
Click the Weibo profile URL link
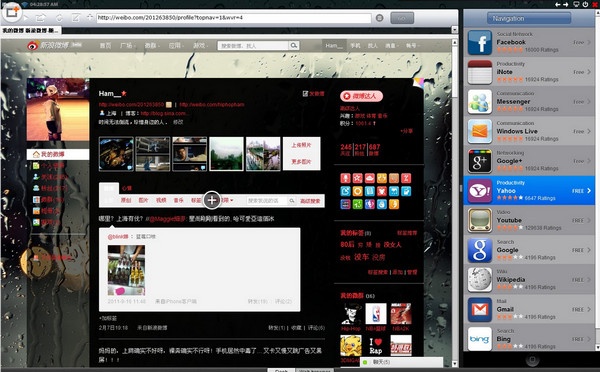click(x=131, y=104)
